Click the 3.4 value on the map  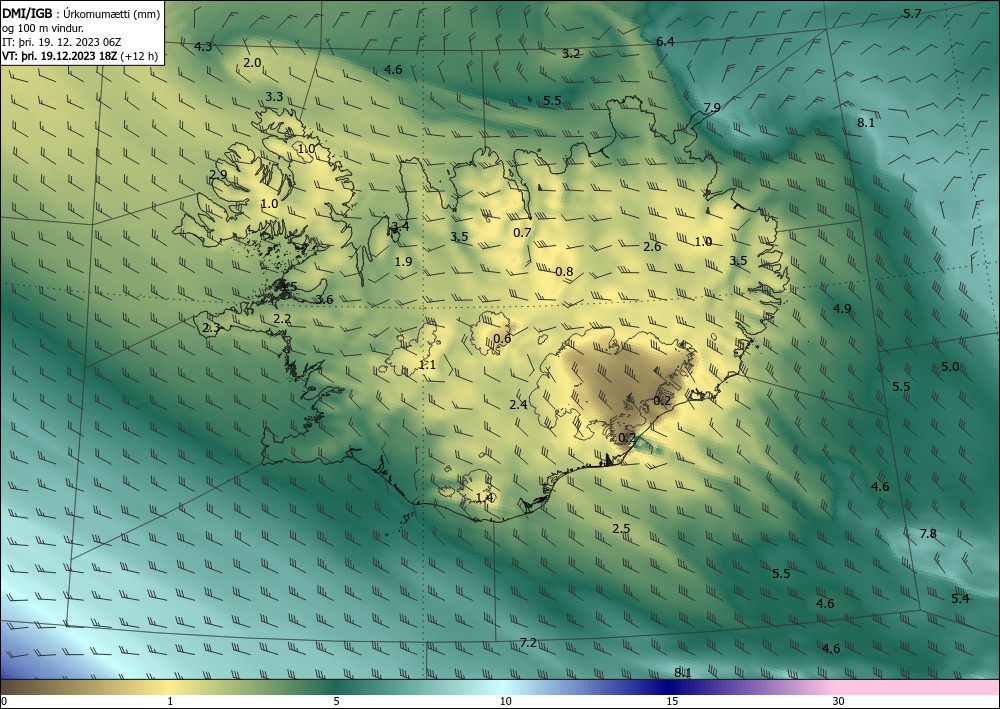401,226
